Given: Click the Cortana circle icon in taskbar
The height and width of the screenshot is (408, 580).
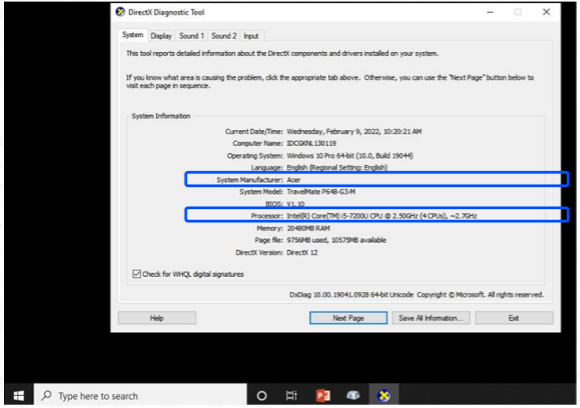Looking at the screenshot, I should [x=262, y=396].
